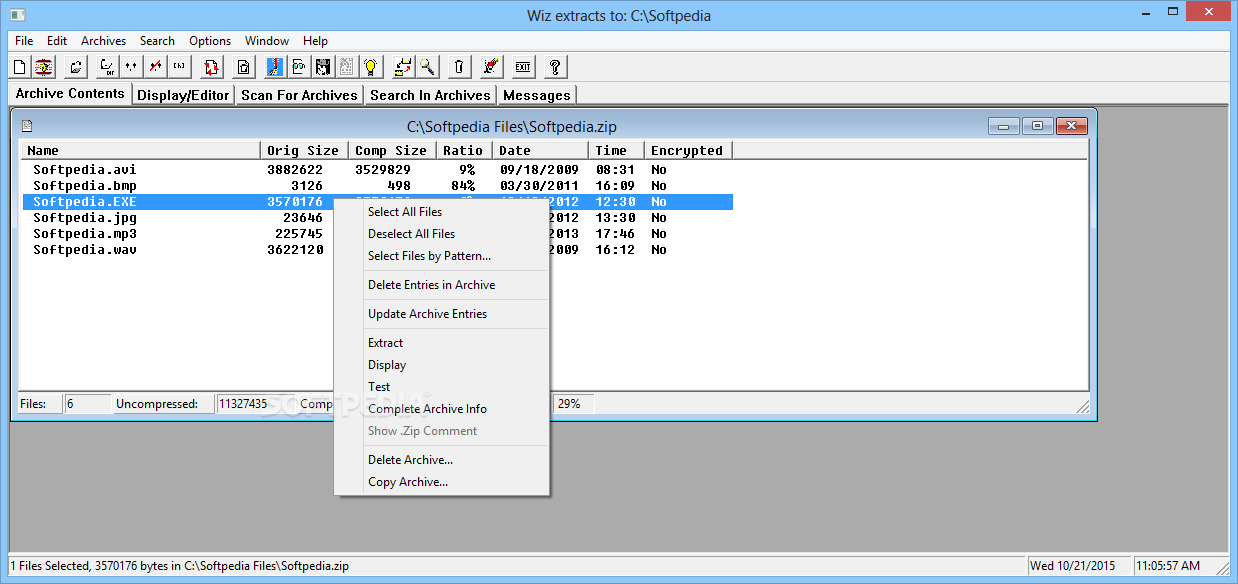Click the folder with arrow toolbar icon
Viewport: 1238px width, 584px height.
(76, 67)
